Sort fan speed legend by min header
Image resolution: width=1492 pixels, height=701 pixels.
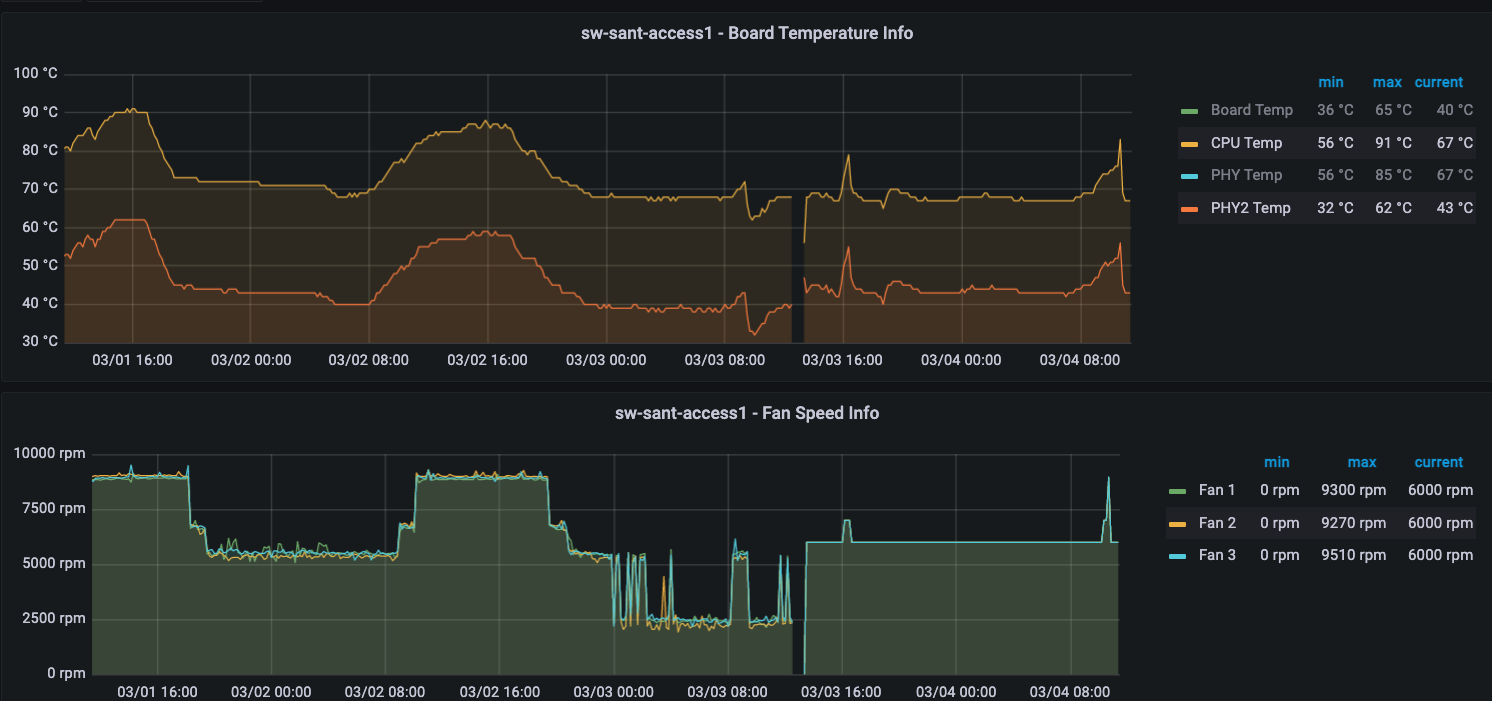click(x=1276, y=462)
